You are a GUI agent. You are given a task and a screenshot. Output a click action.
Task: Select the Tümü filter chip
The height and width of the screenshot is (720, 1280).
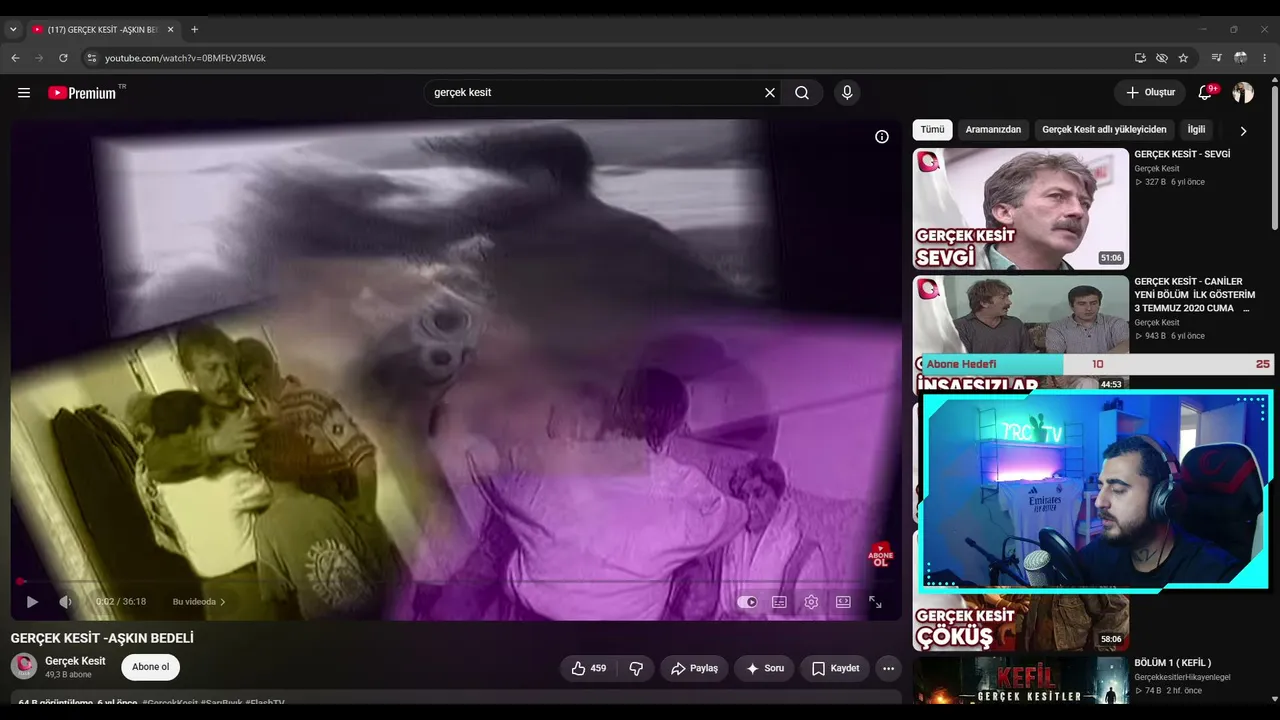pos(932,130)
